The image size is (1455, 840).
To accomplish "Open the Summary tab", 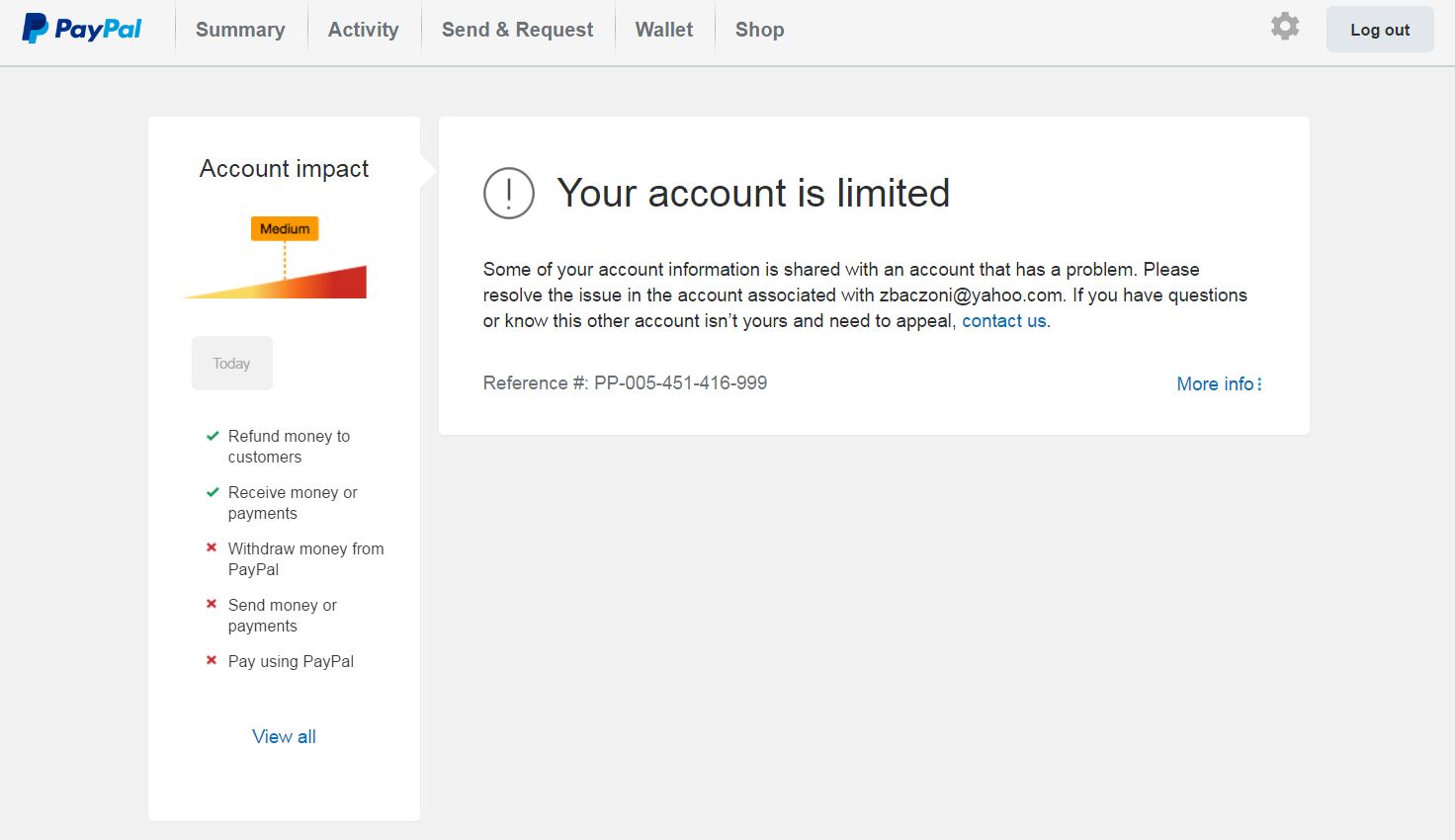I will (240, 30).
